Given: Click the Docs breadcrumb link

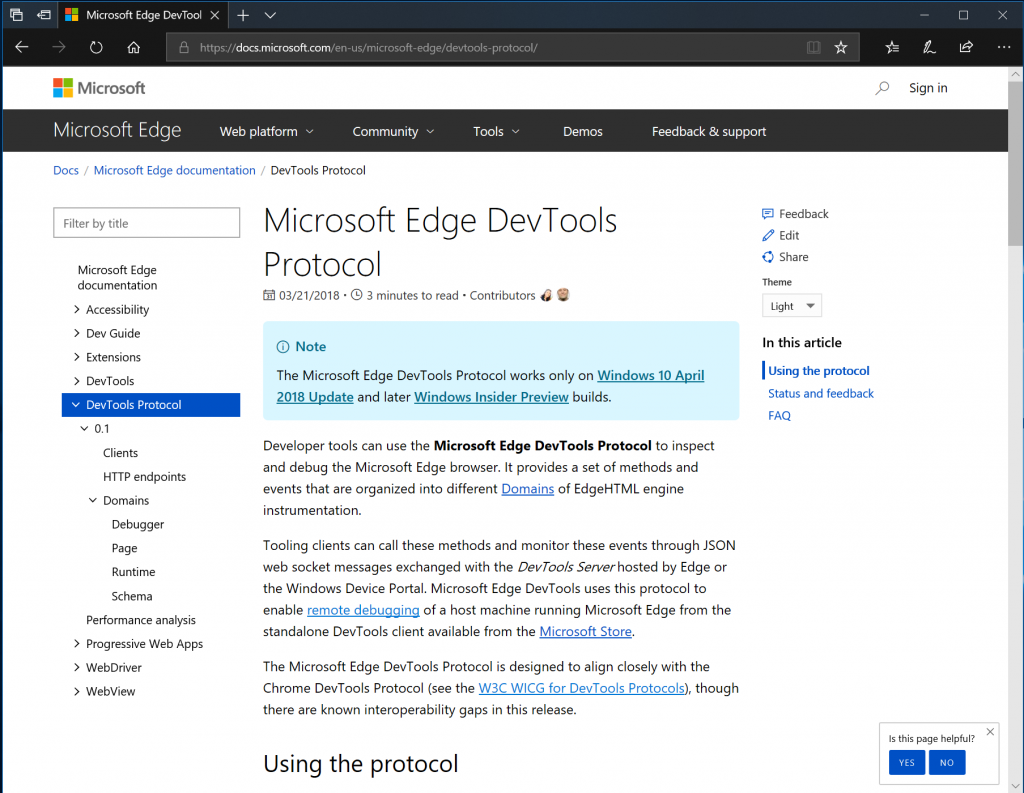Looking at the screenshot, I should click(x=66, y=170).
